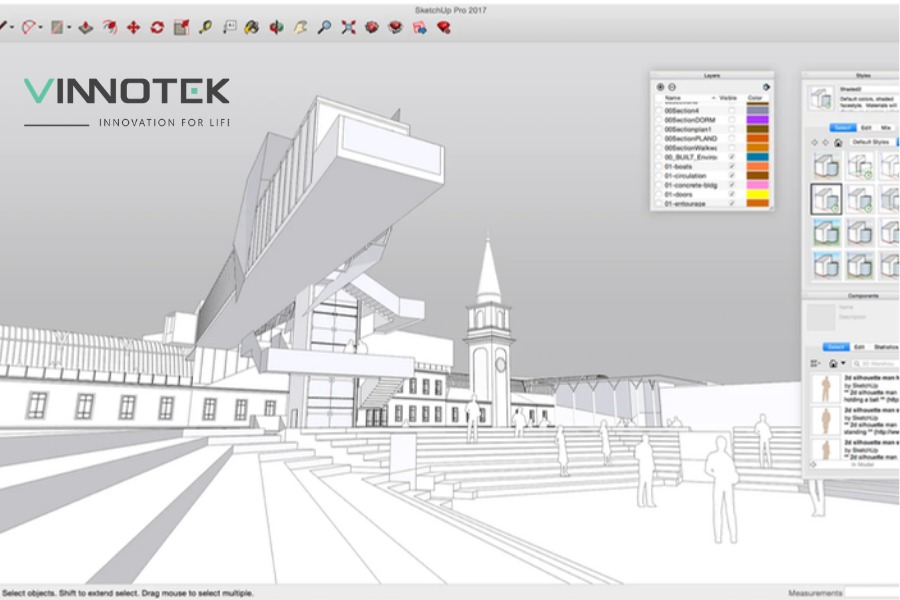Viewport: 900px width, 600px height.
Task: Click the Zoom Extents tool
Action: click(x=348, y=27)
